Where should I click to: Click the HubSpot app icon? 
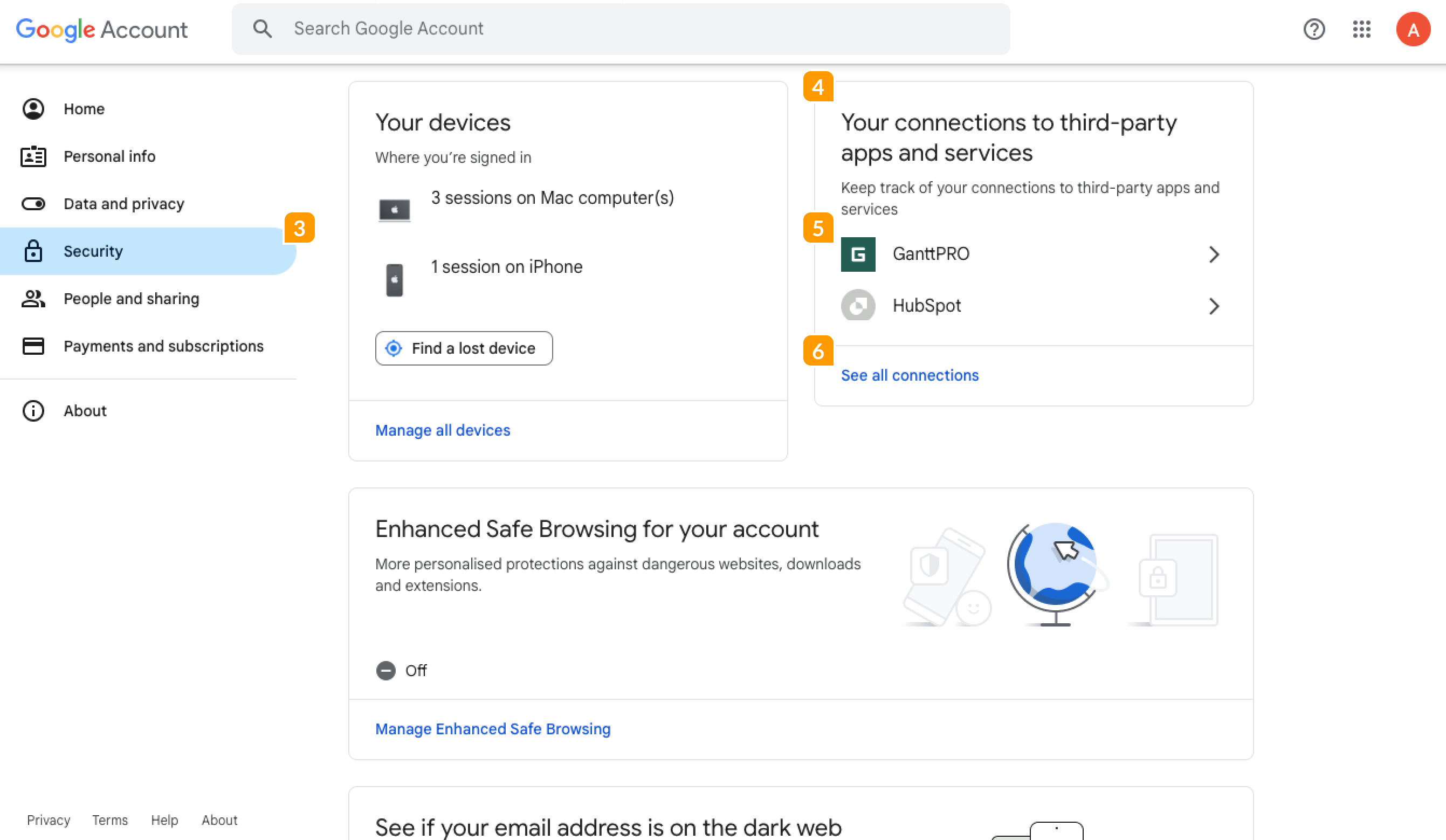click(857, 306)
